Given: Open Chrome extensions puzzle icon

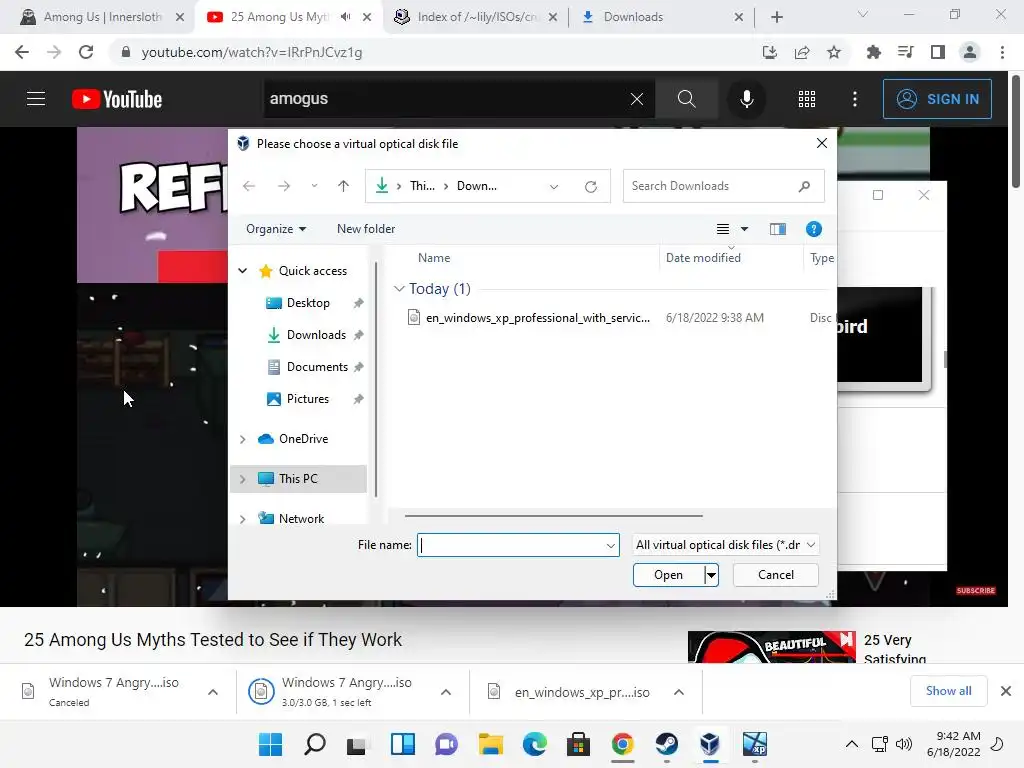Looking at the screenshot, I should (x=874, y=52).
